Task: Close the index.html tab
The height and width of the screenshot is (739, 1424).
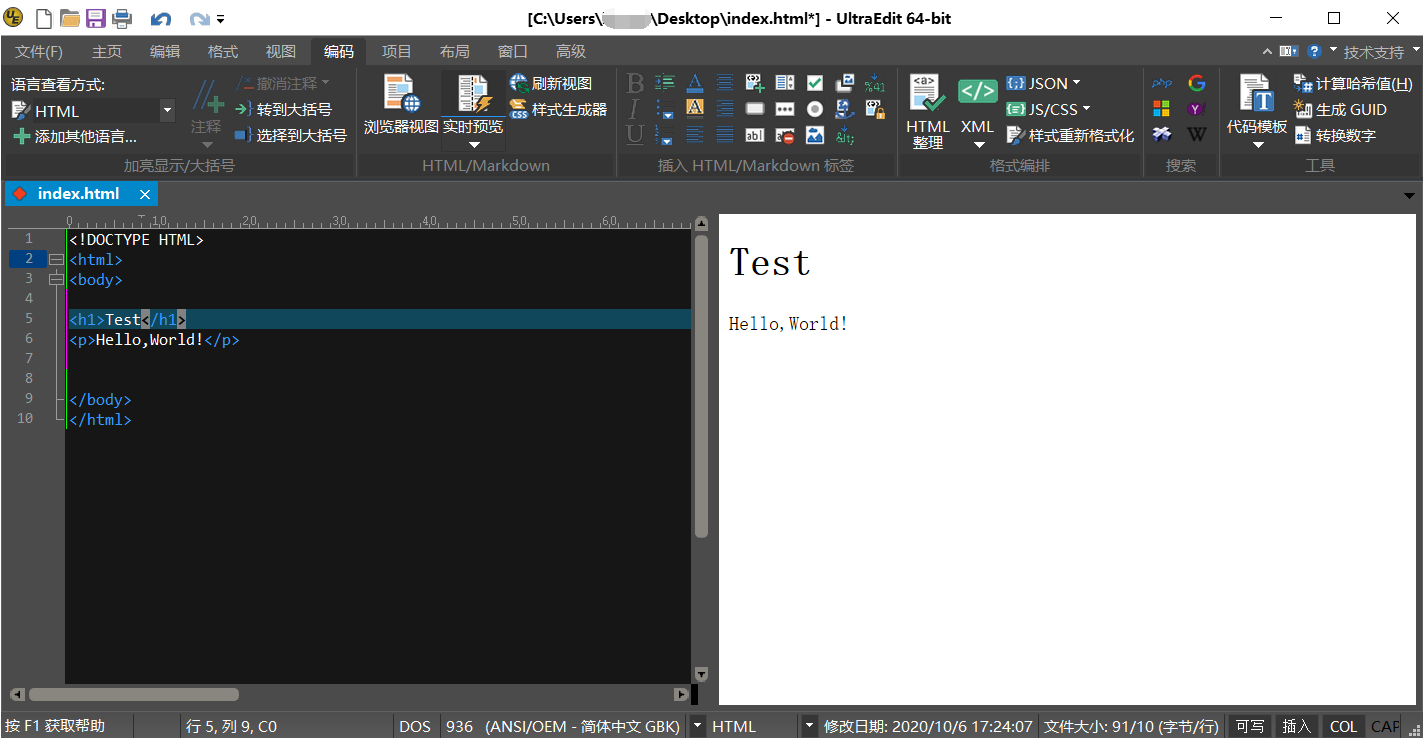Action: pos(145,194)
